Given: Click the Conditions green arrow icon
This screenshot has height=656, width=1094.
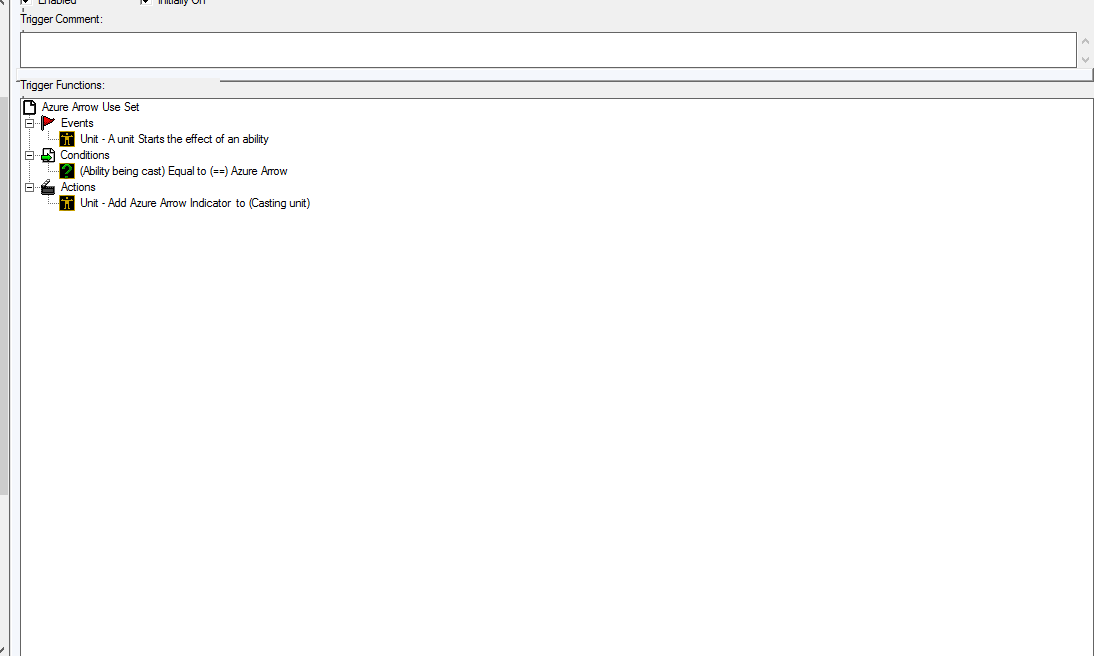Looking at the screenshot, I should coord(47,155).
